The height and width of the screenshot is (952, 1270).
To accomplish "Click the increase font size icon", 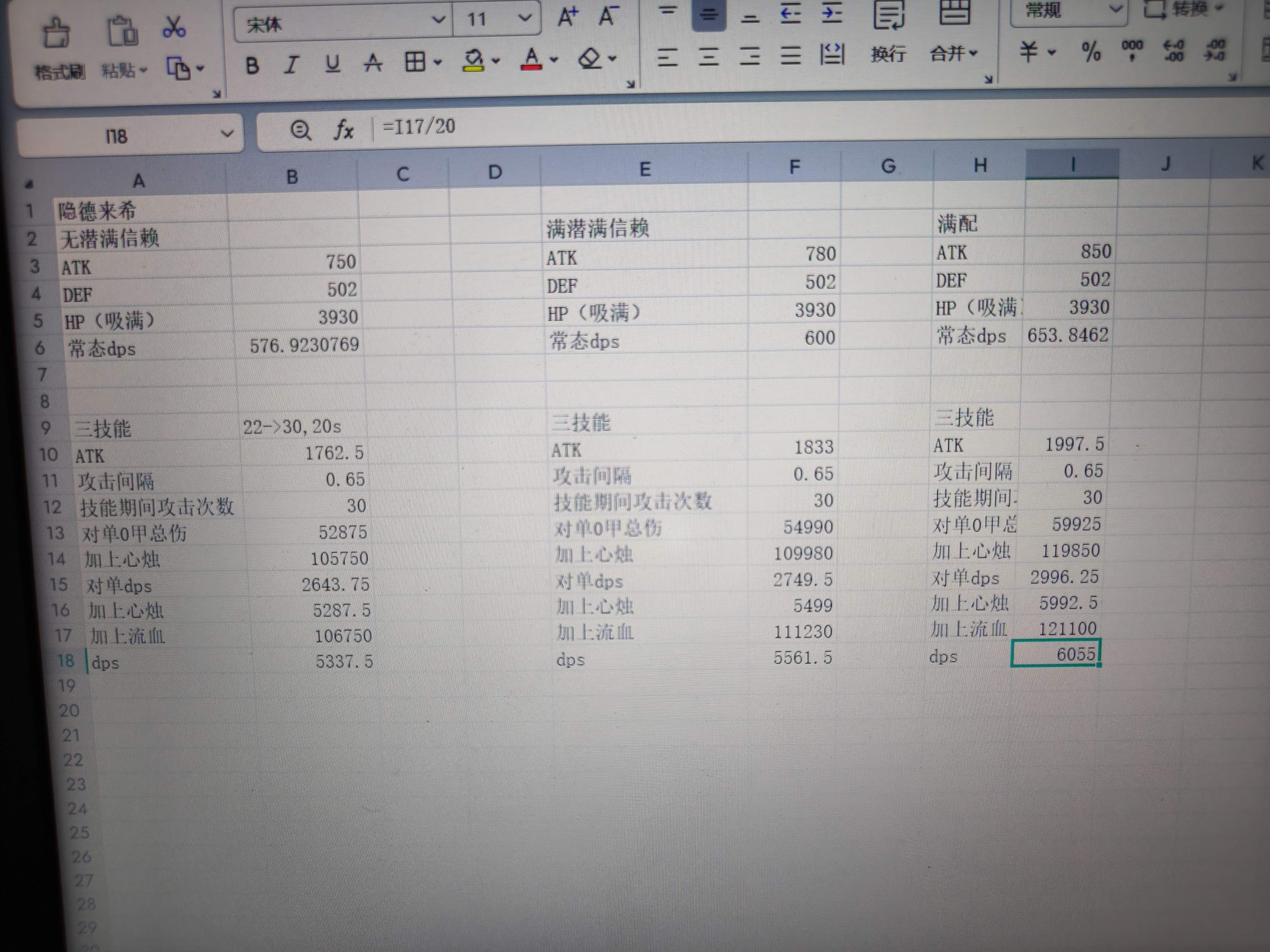I will click(568, 17).
